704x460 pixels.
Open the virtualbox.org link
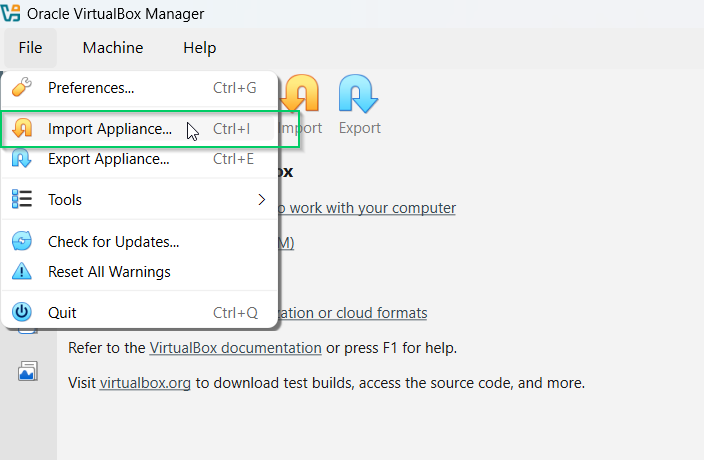(145, 383)
